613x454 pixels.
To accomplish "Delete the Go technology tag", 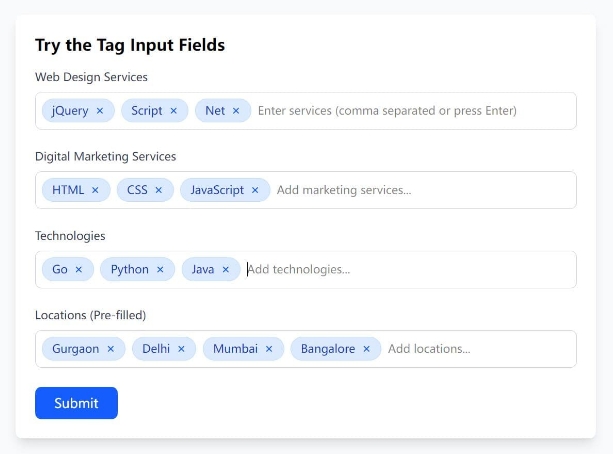I will click(x=79, y=270).
